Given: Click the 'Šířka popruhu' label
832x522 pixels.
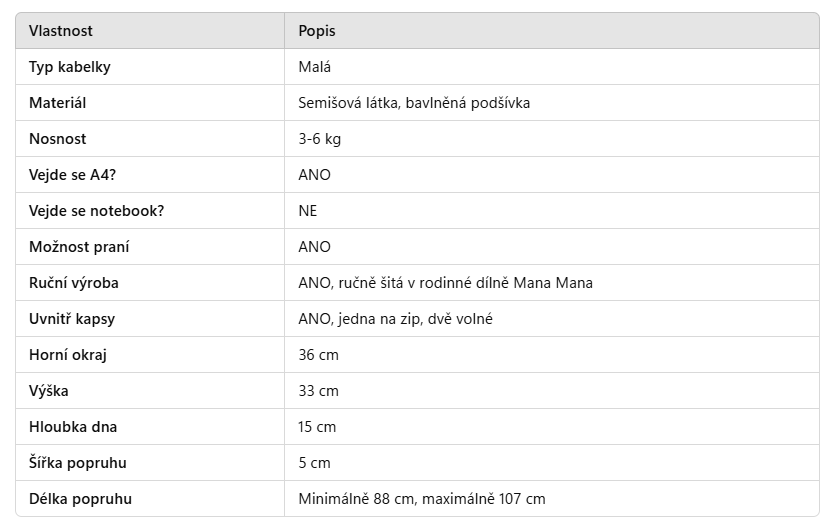Looking at the screenshot, I should (x=78, y=463).
